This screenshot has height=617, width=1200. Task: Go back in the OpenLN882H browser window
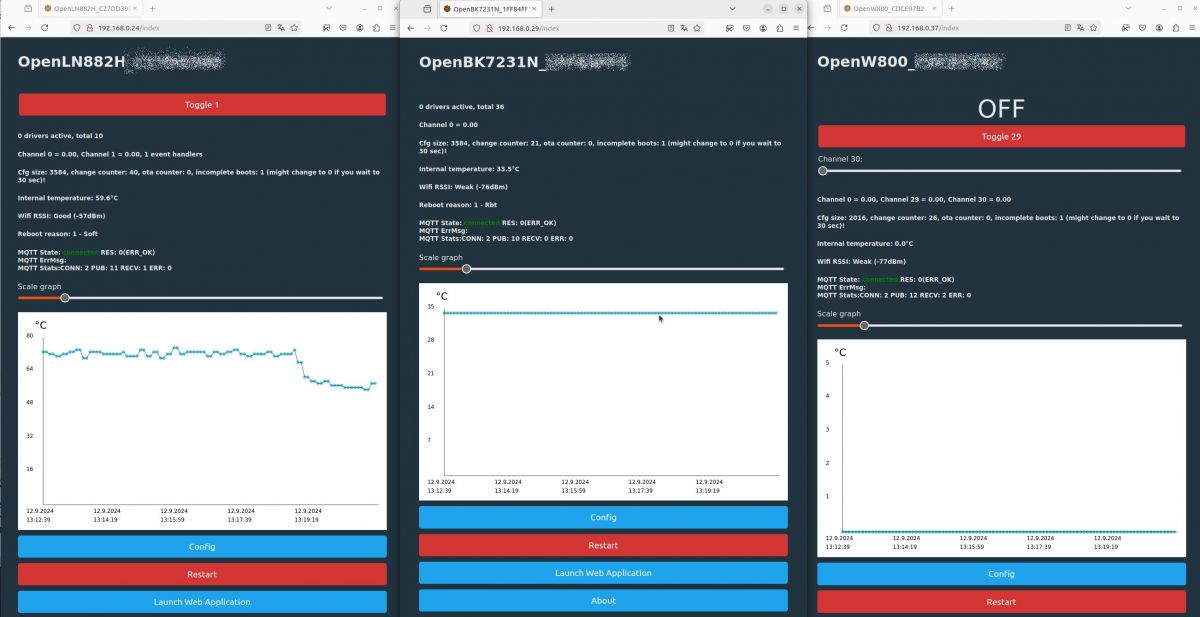pyautogui.click(x=11, y=28)
